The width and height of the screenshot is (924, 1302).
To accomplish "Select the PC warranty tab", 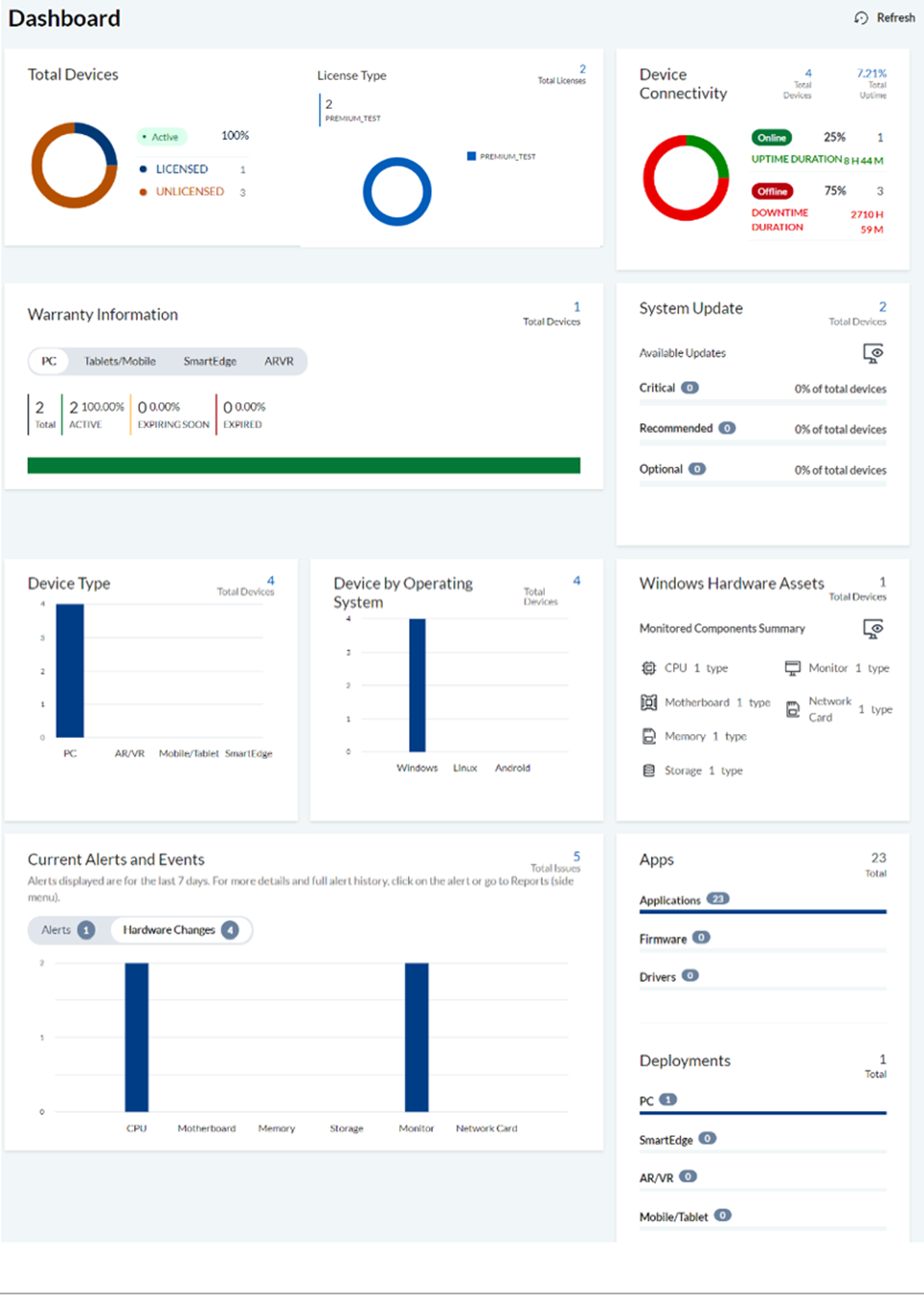I will pos(49,362).
